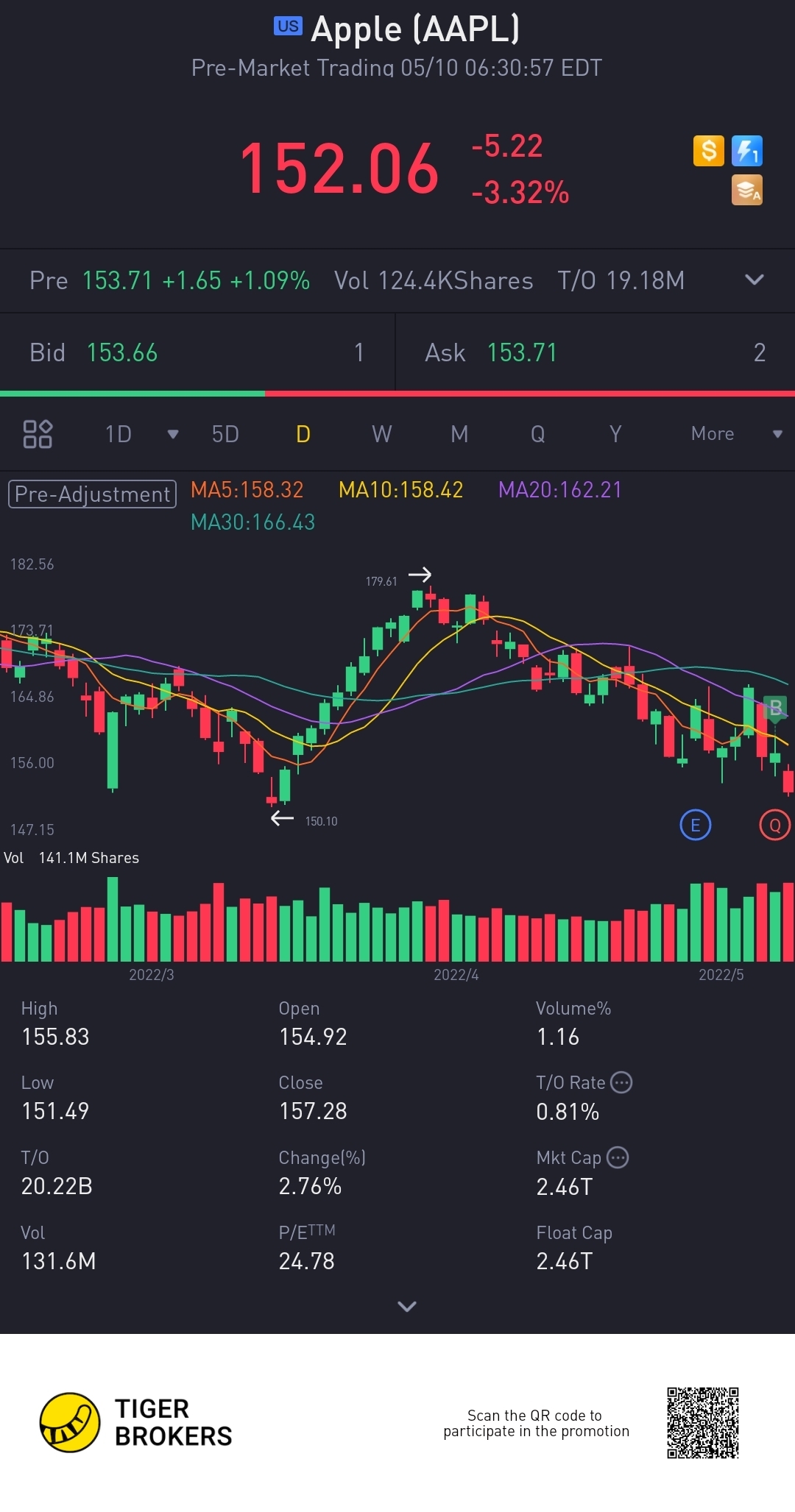Toggle the Pre-Adjustment setting
Screen dimensions: 795x1512
click(92, 494)
